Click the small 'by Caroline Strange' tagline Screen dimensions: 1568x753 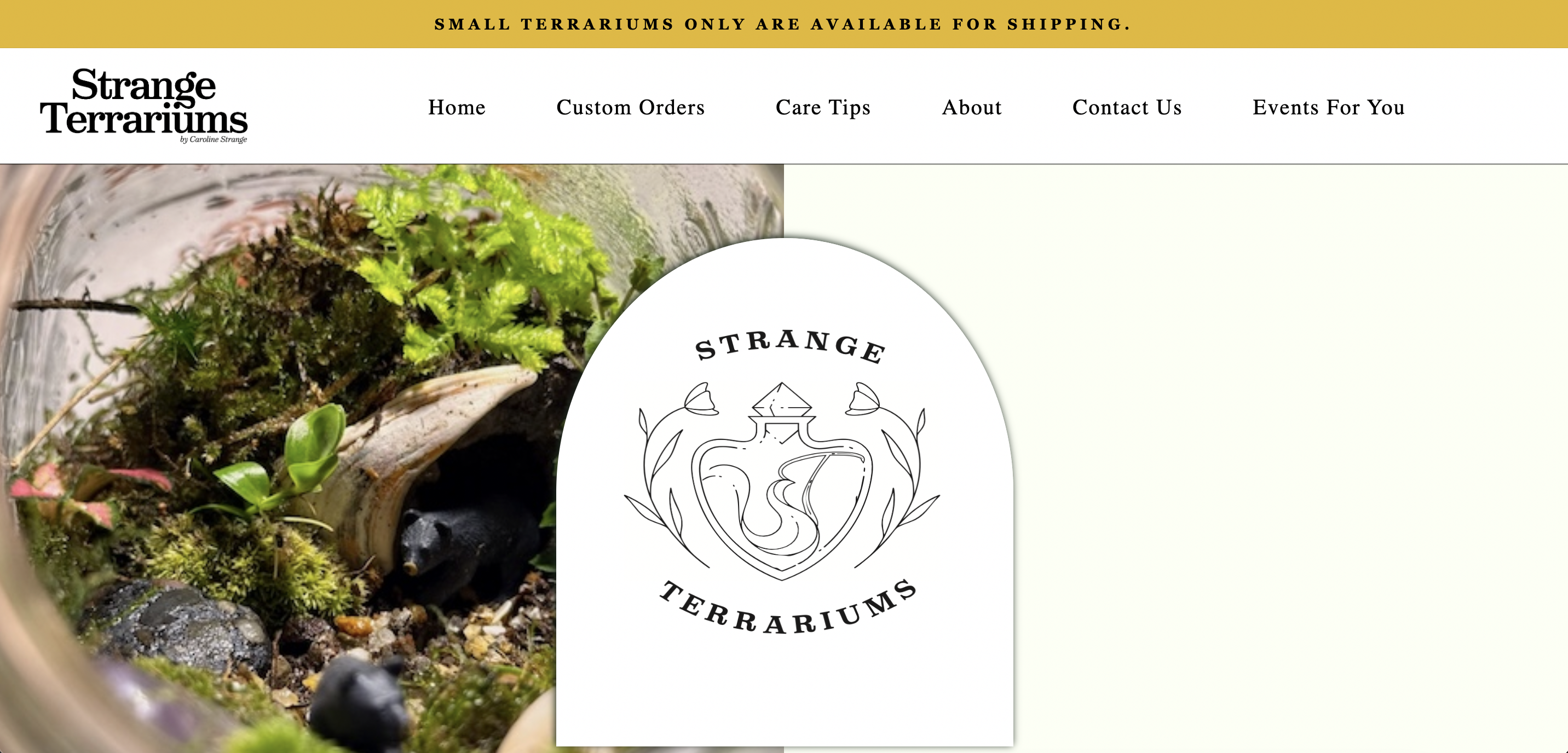[213, 140]
